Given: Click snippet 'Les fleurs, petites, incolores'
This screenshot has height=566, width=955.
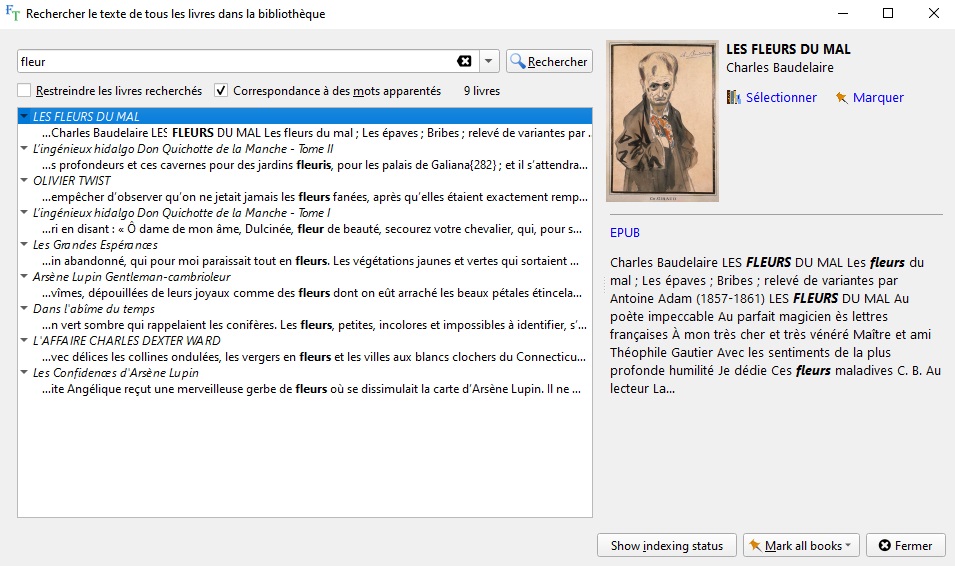Looking at the screenshot, I should click(x=314, y=325).
